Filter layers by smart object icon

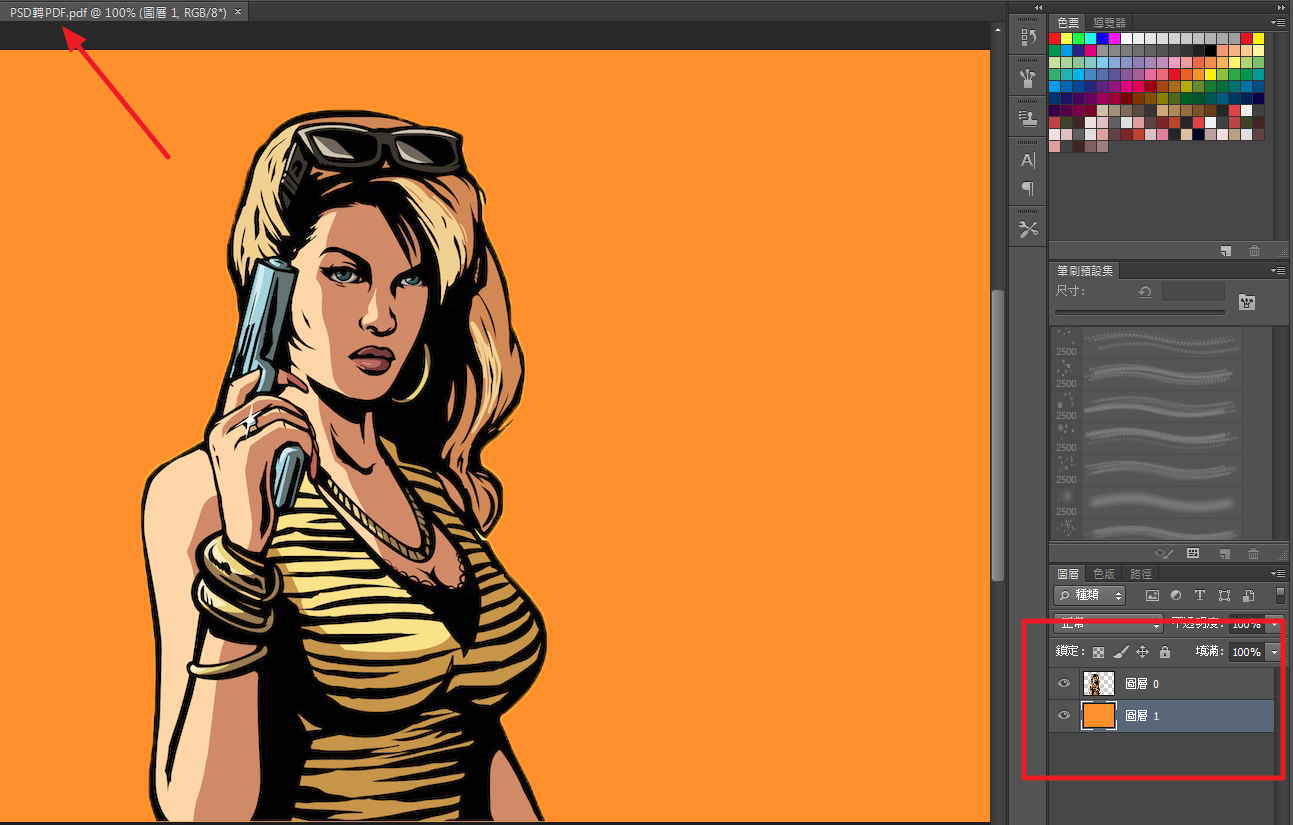[1248, 596]
